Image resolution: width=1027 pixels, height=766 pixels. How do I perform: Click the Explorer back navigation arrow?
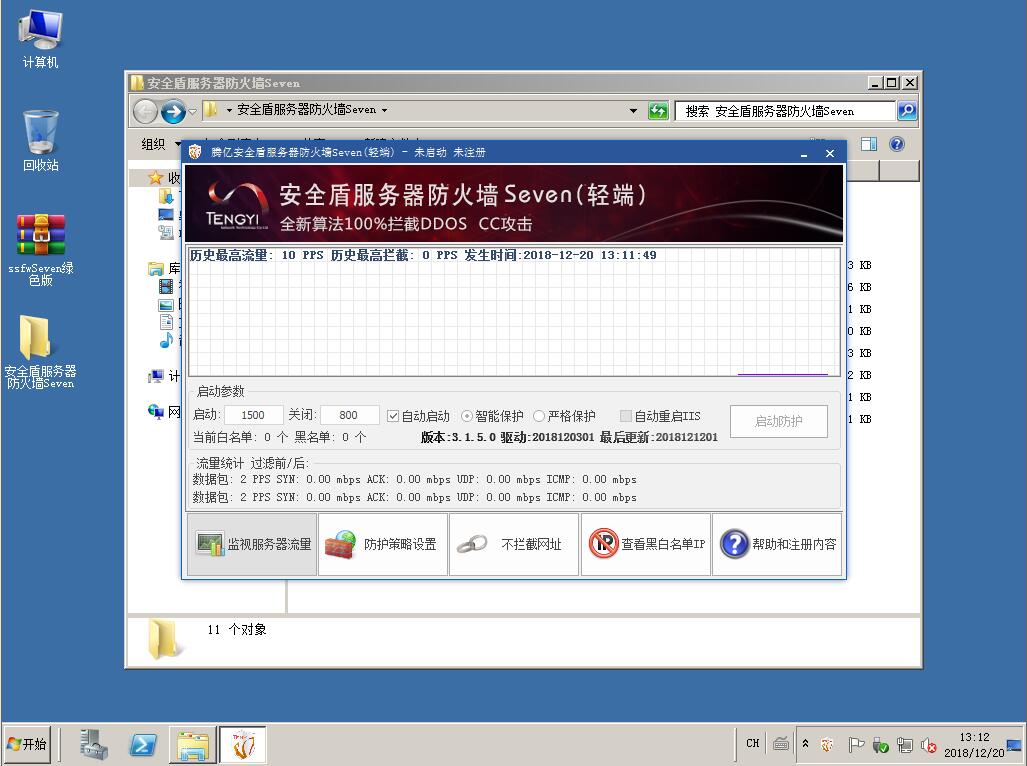pyautogui.click(x=145, y=111)
